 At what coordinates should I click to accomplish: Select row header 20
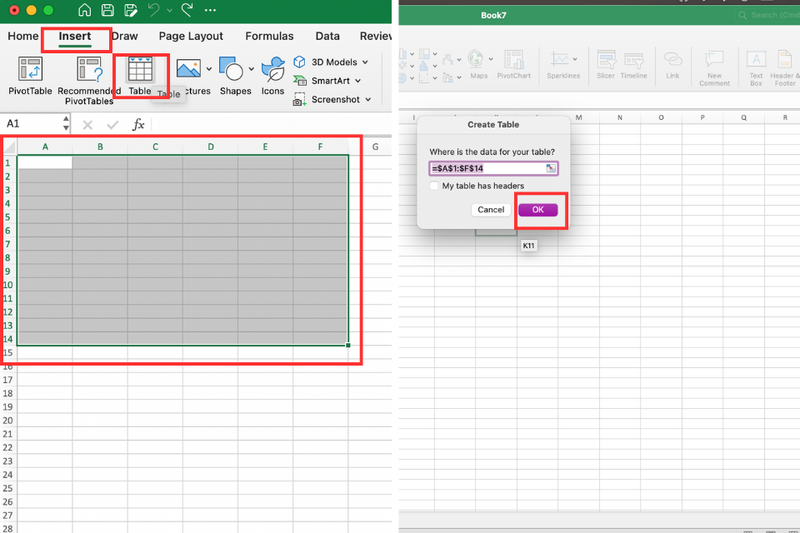click(8, 421)
